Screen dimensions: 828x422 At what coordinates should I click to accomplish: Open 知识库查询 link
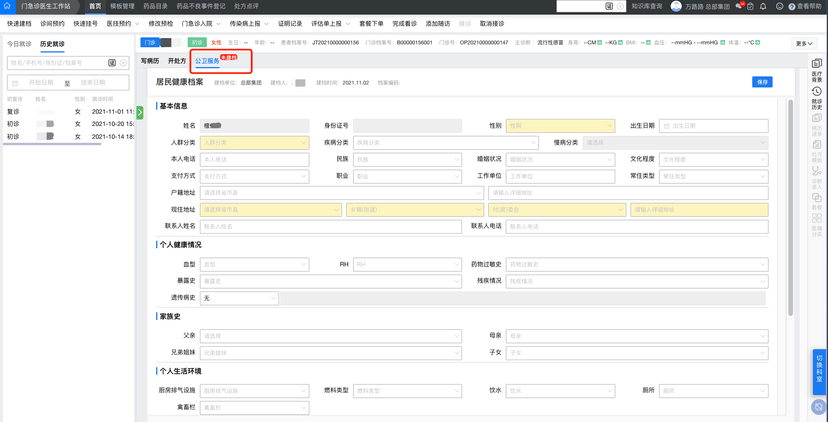pos(647,6)
